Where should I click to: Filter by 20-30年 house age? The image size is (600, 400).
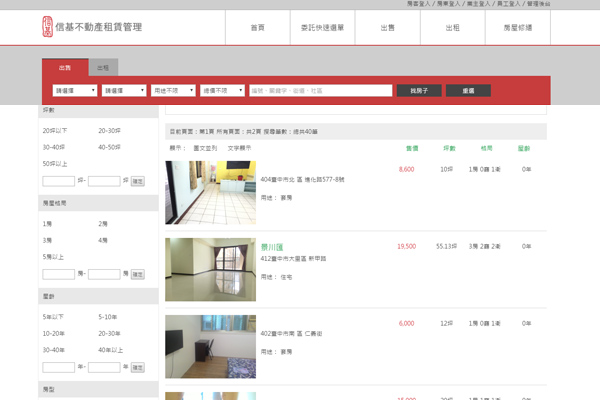(109, 333)
